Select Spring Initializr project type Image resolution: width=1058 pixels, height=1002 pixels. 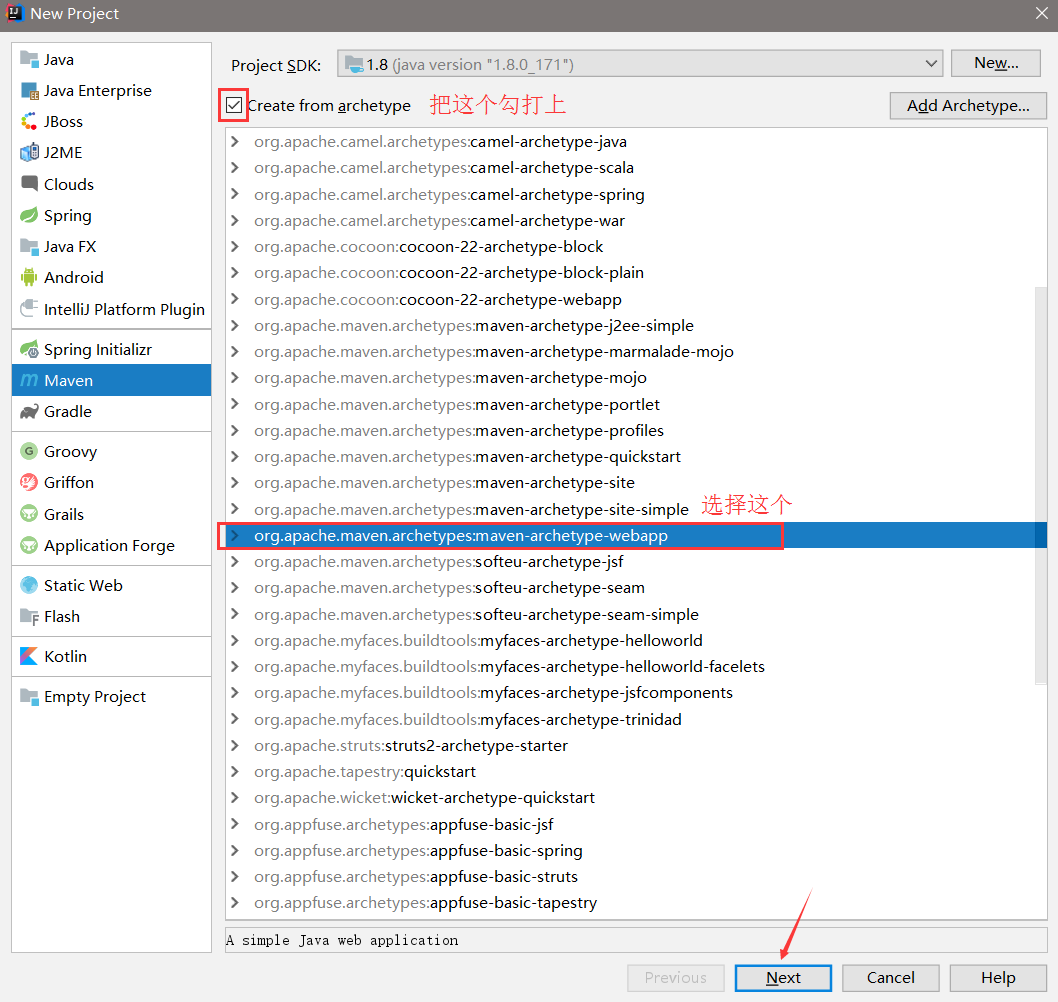coord(111,350)
